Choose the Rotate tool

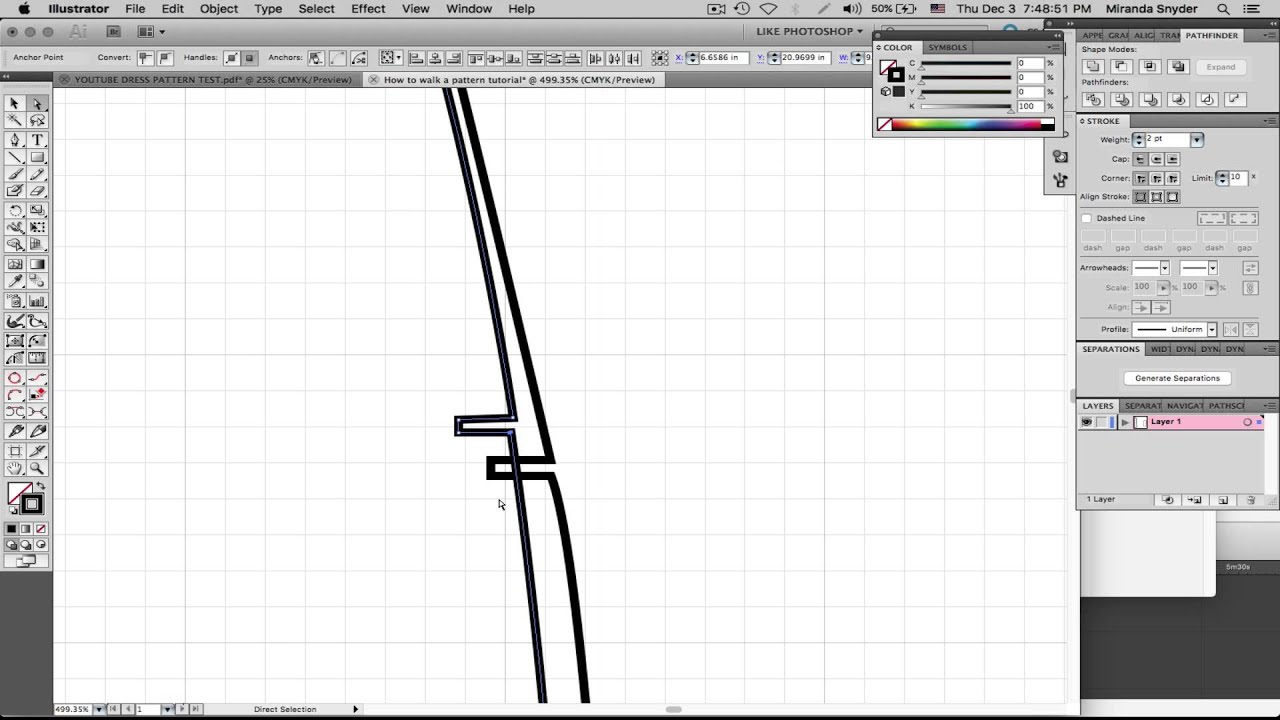(x=15, y=210)
